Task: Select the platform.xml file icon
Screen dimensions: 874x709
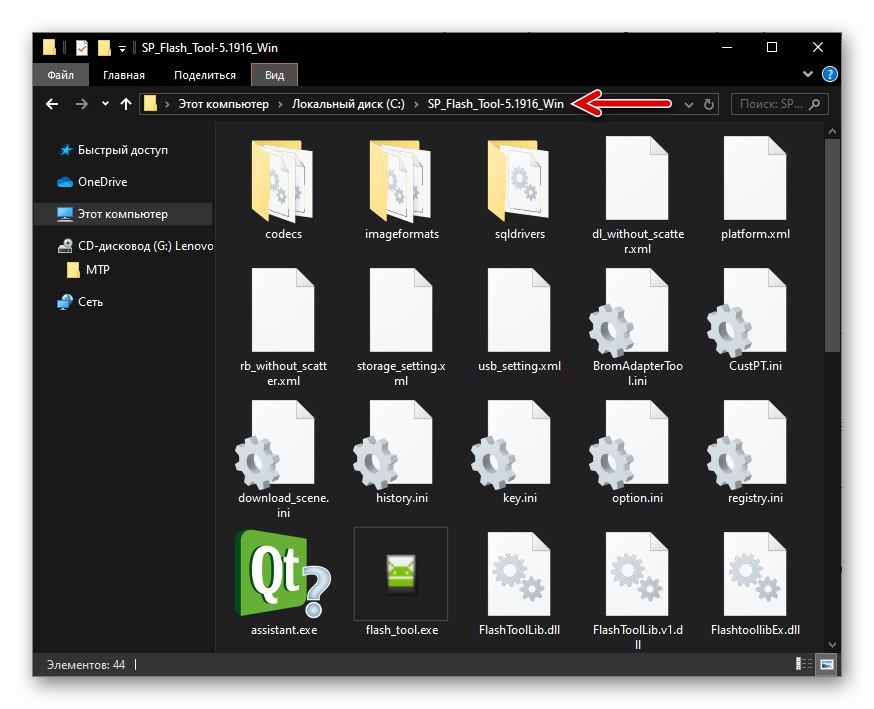Action: pyautogui.click(x=755, y=178)
